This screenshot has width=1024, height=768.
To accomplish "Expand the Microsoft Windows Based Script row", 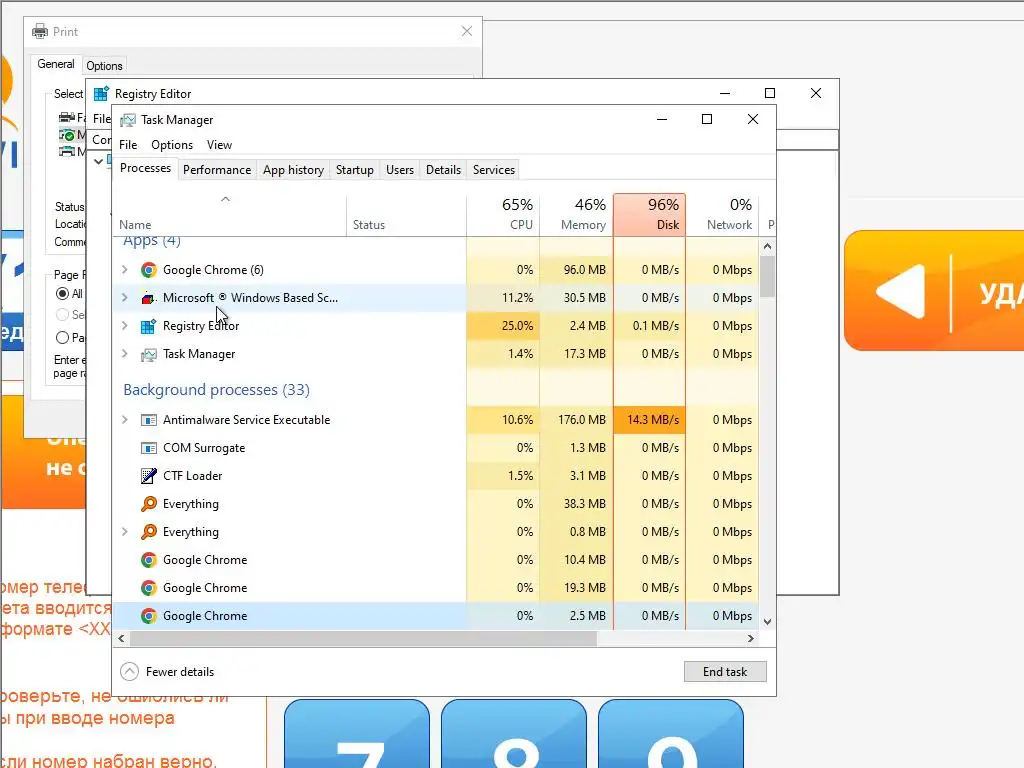I will [125, 297].
